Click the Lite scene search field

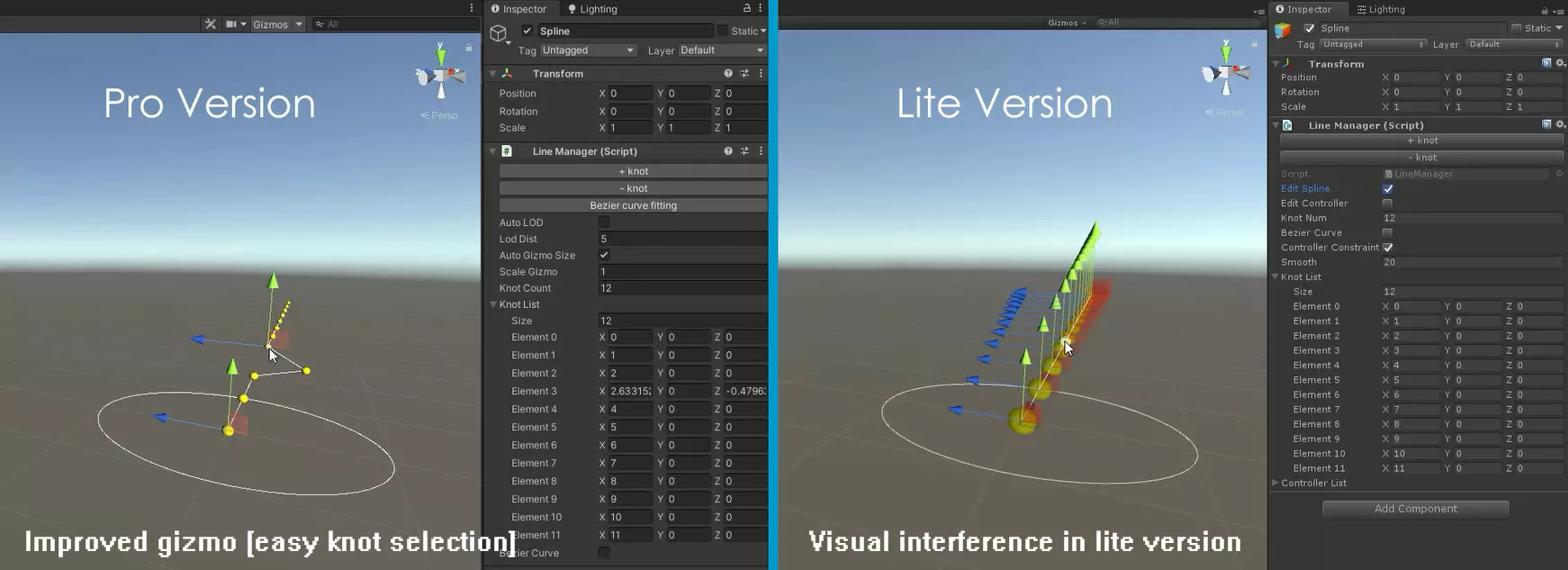[x=1175, y=23]
